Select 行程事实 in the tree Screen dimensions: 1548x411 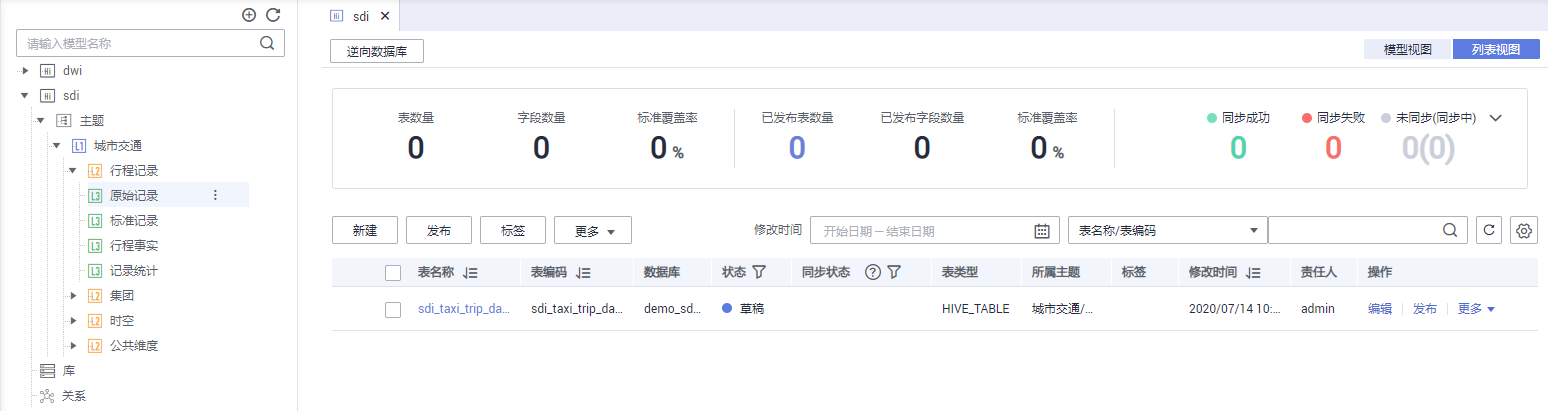coord(134,246)
